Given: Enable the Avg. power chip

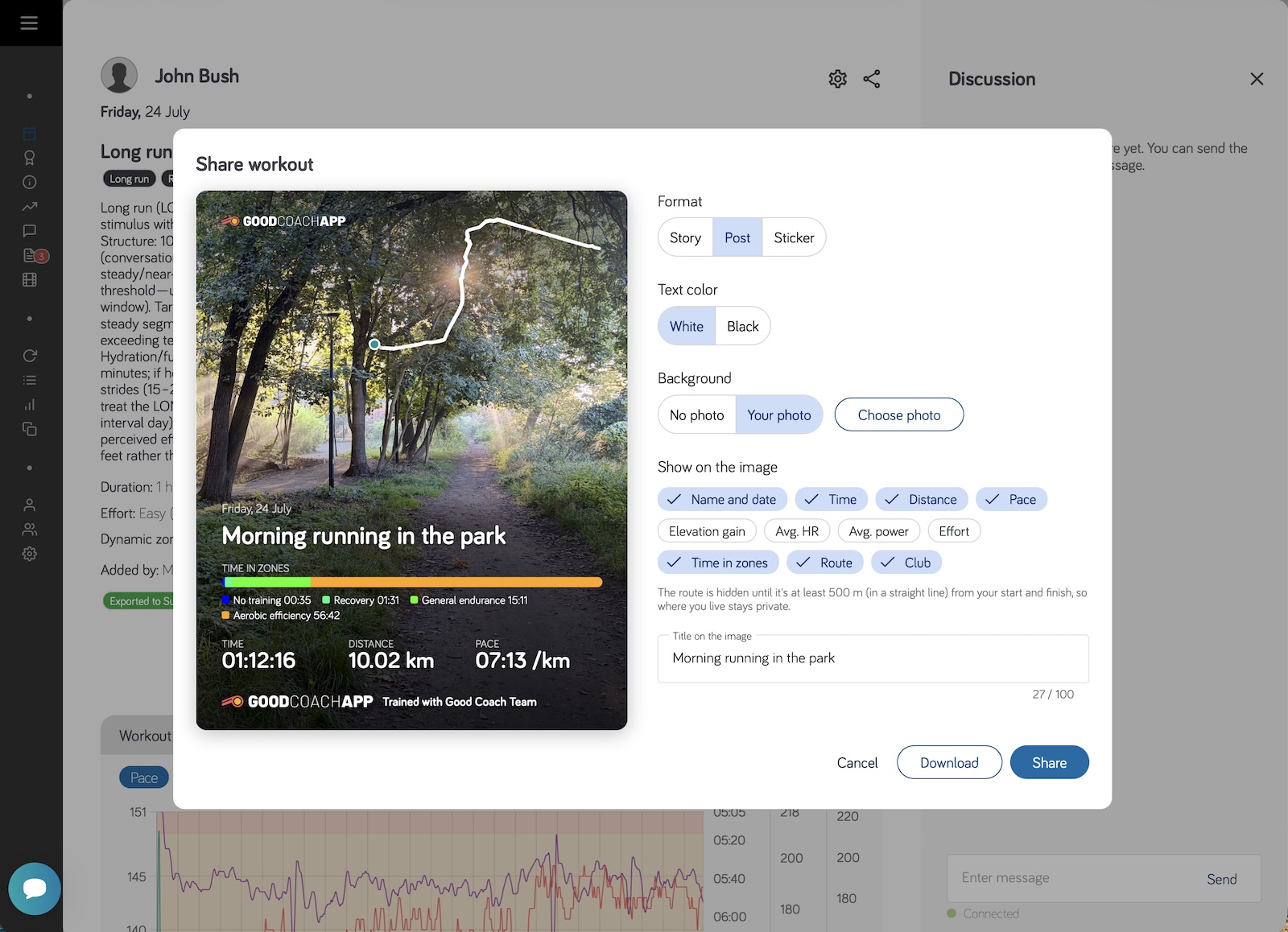Looking at the screenshot, I should click(879, 531).
